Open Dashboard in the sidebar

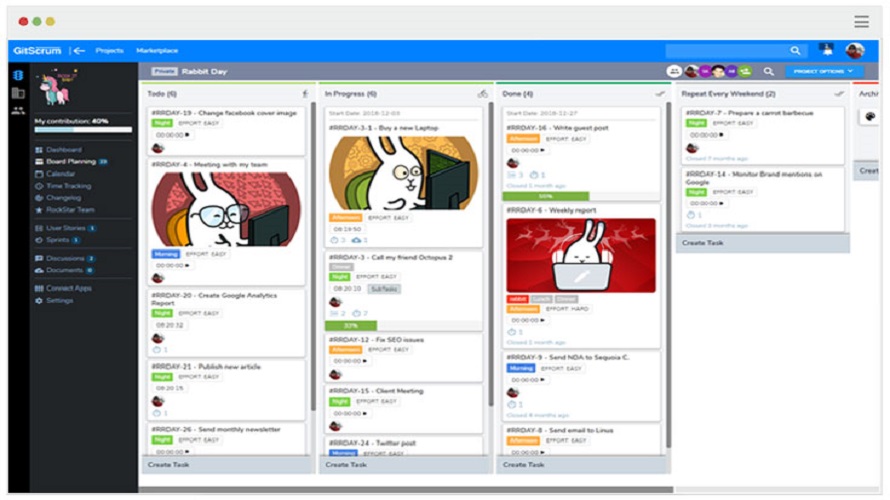coord(58,150)
